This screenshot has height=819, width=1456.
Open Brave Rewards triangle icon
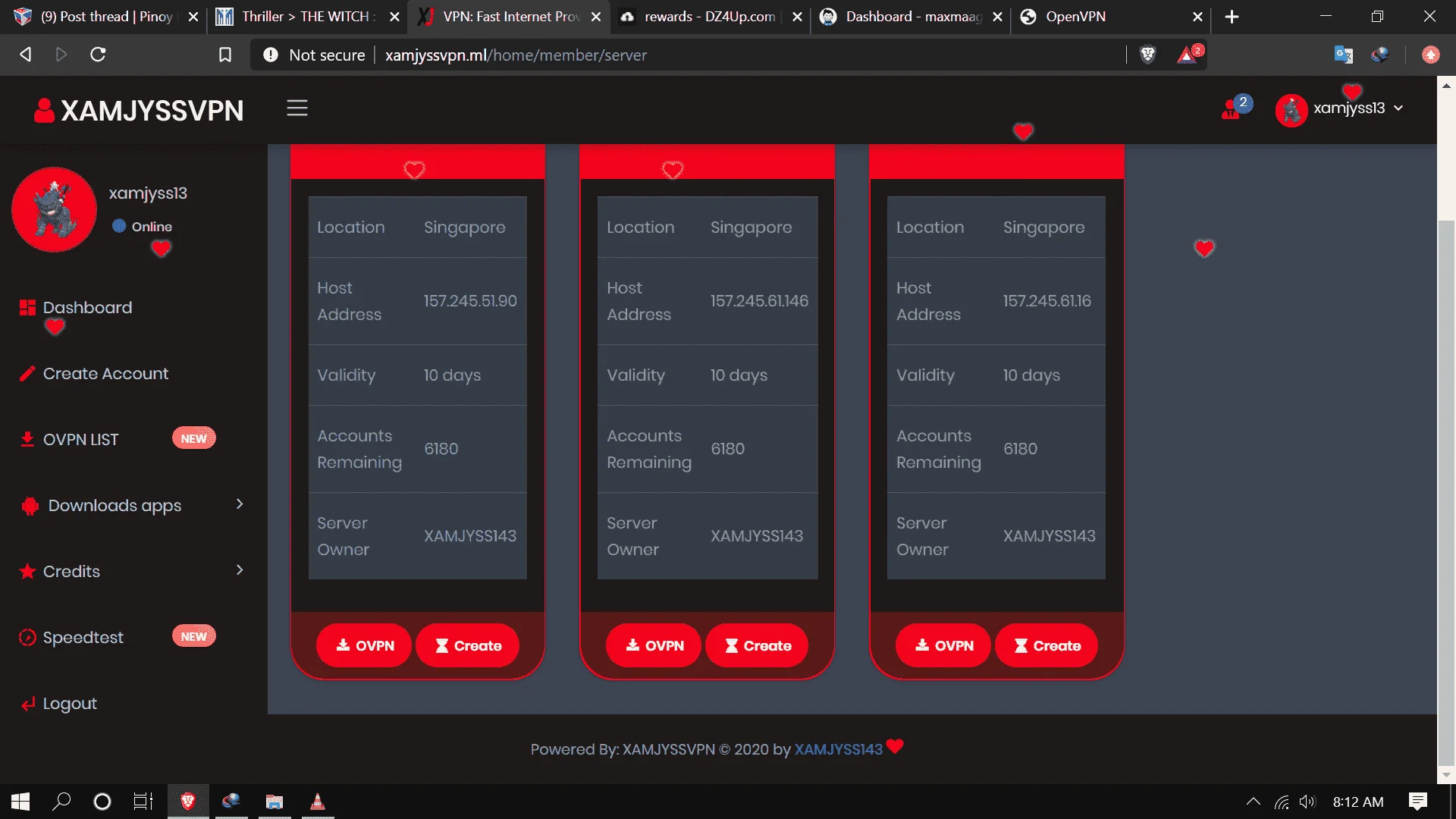pyautogui.click(x=1188, y=54)
